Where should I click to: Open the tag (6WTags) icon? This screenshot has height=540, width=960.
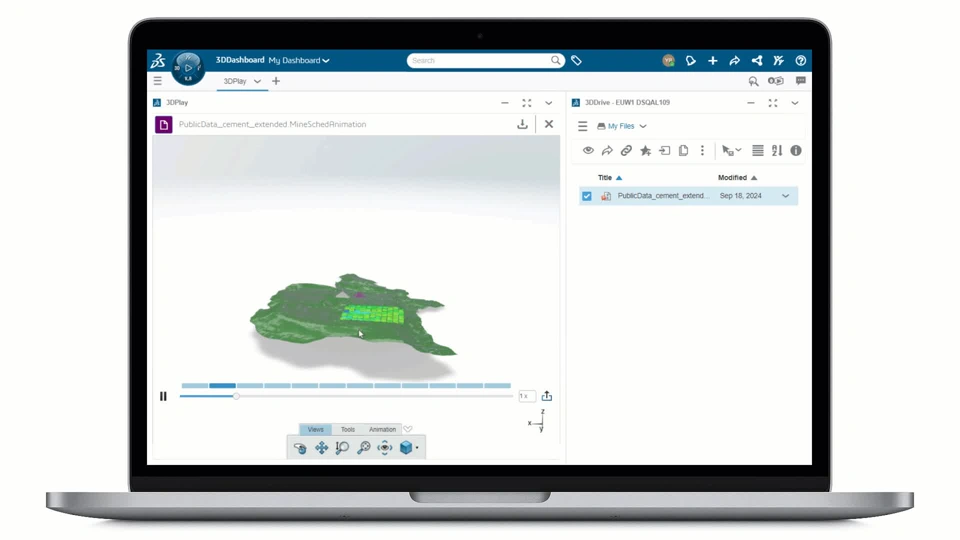576,60
